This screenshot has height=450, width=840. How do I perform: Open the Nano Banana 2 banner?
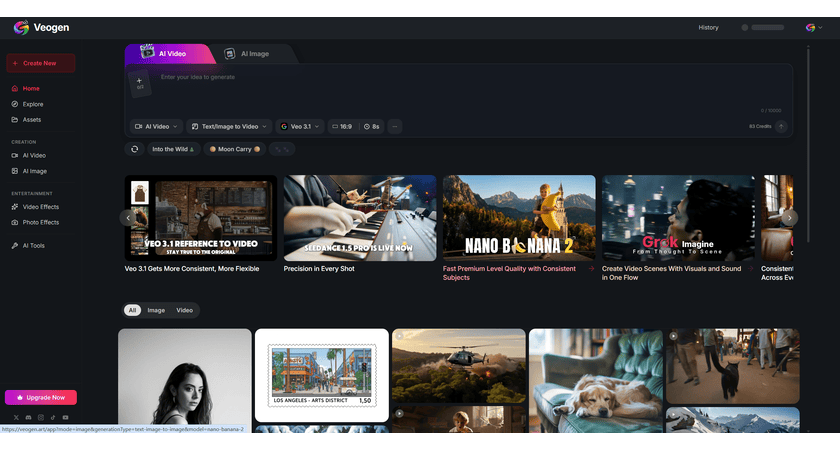point(519,218)
